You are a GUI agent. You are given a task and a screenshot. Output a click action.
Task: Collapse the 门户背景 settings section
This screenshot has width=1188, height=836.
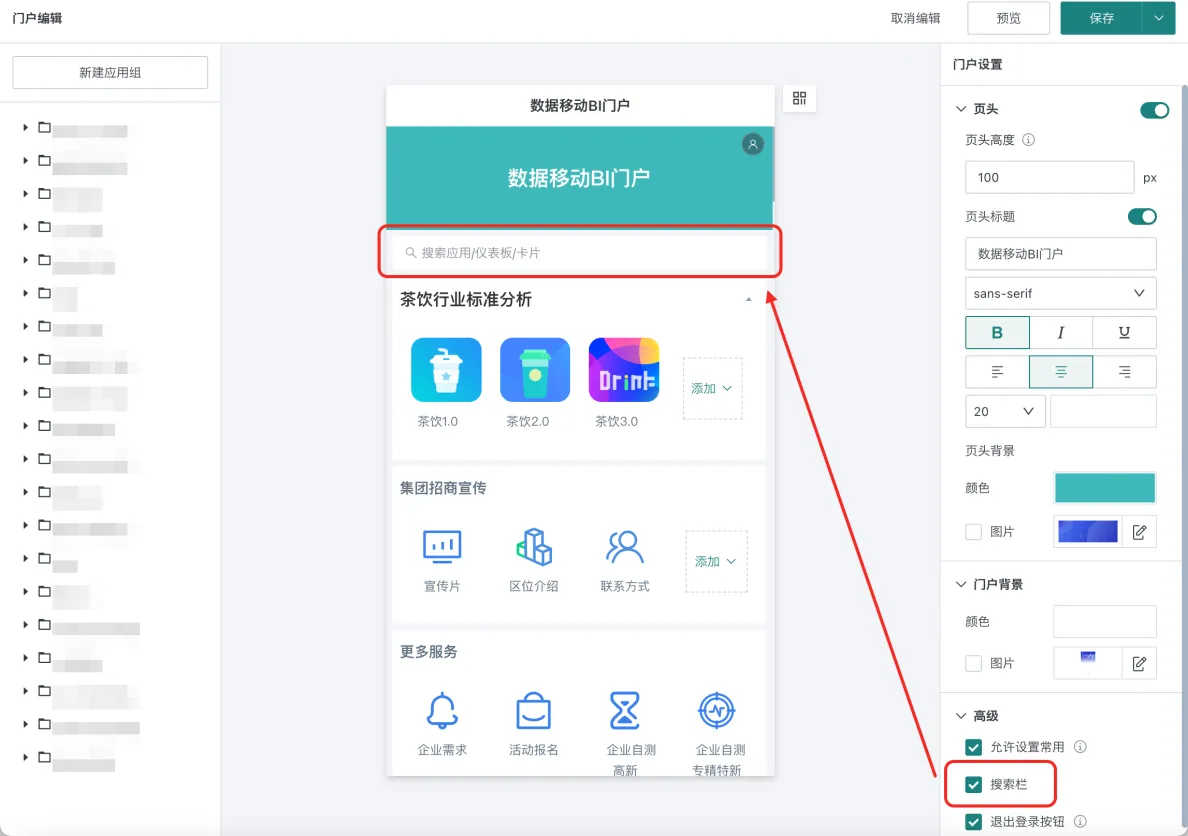[x=962, y=584]
